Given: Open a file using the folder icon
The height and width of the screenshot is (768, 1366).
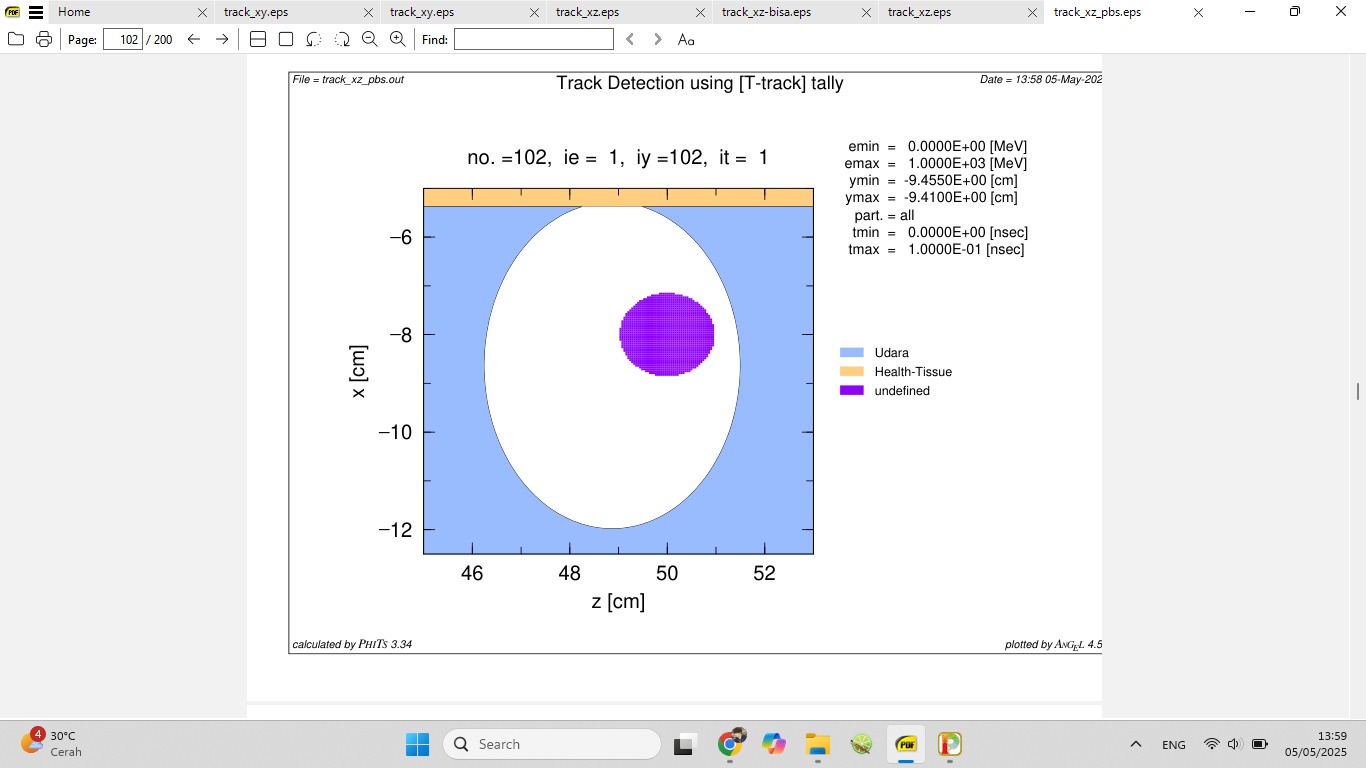Looking at the screenshot, I should (x=16, y=39).
